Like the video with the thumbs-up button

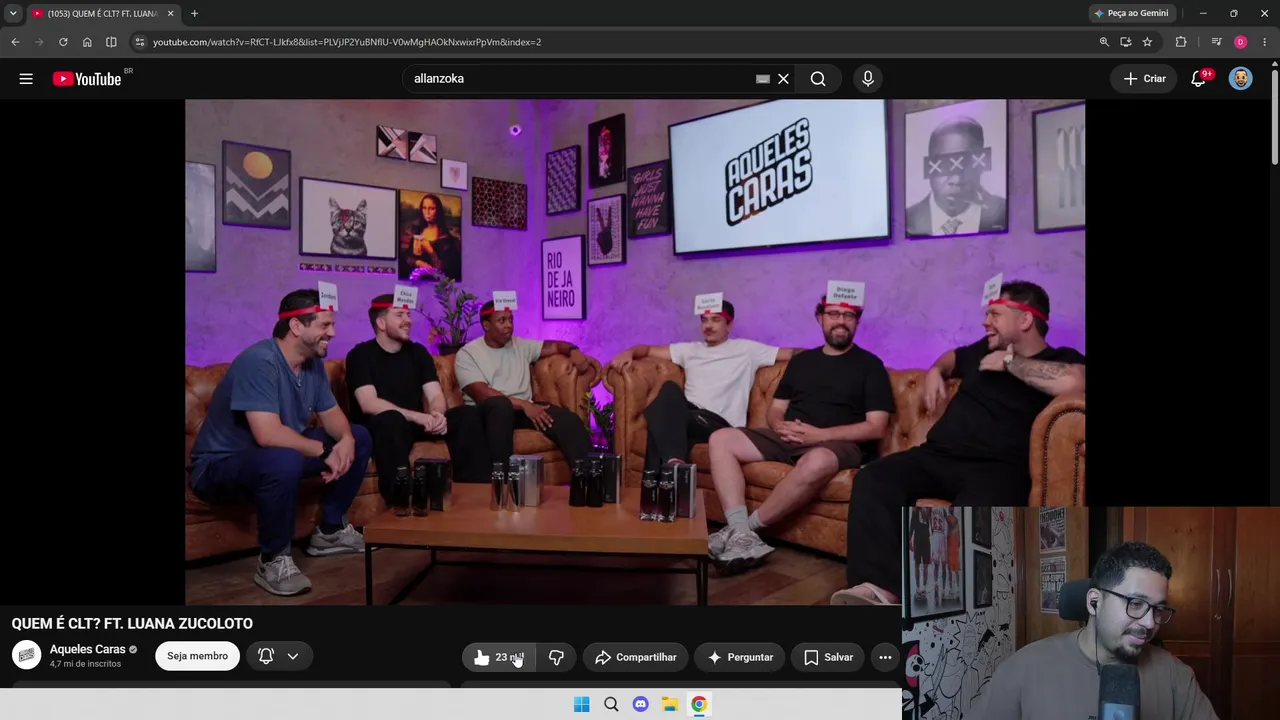pyautogui.click(x=499, y=657)
